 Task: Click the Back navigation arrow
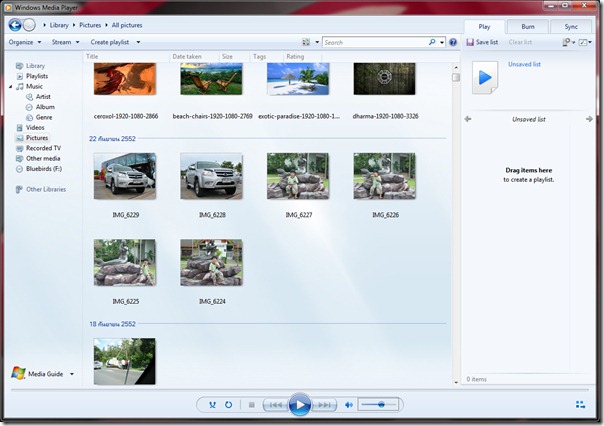(x=15, y=24)
